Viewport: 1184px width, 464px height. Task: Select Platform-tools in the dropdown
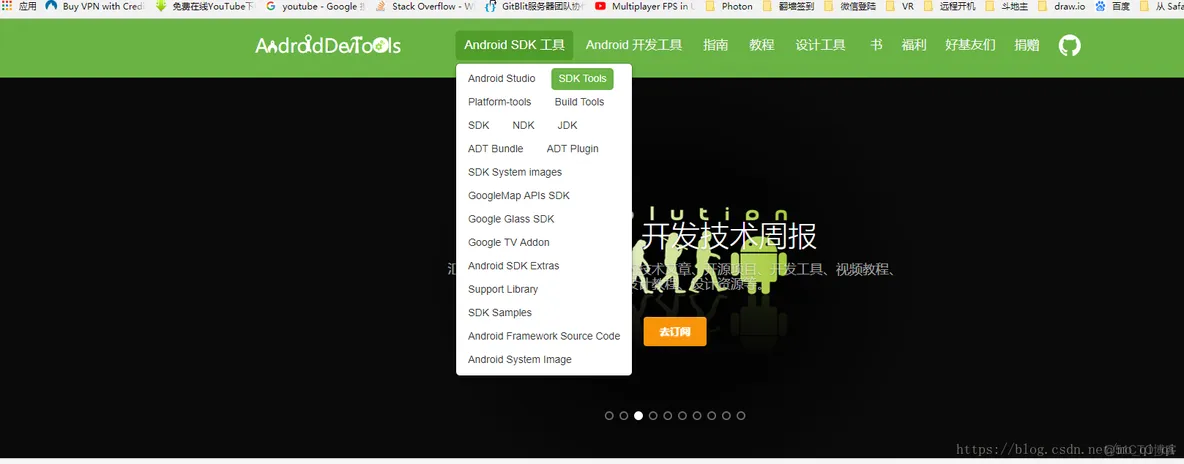[499, 102]
